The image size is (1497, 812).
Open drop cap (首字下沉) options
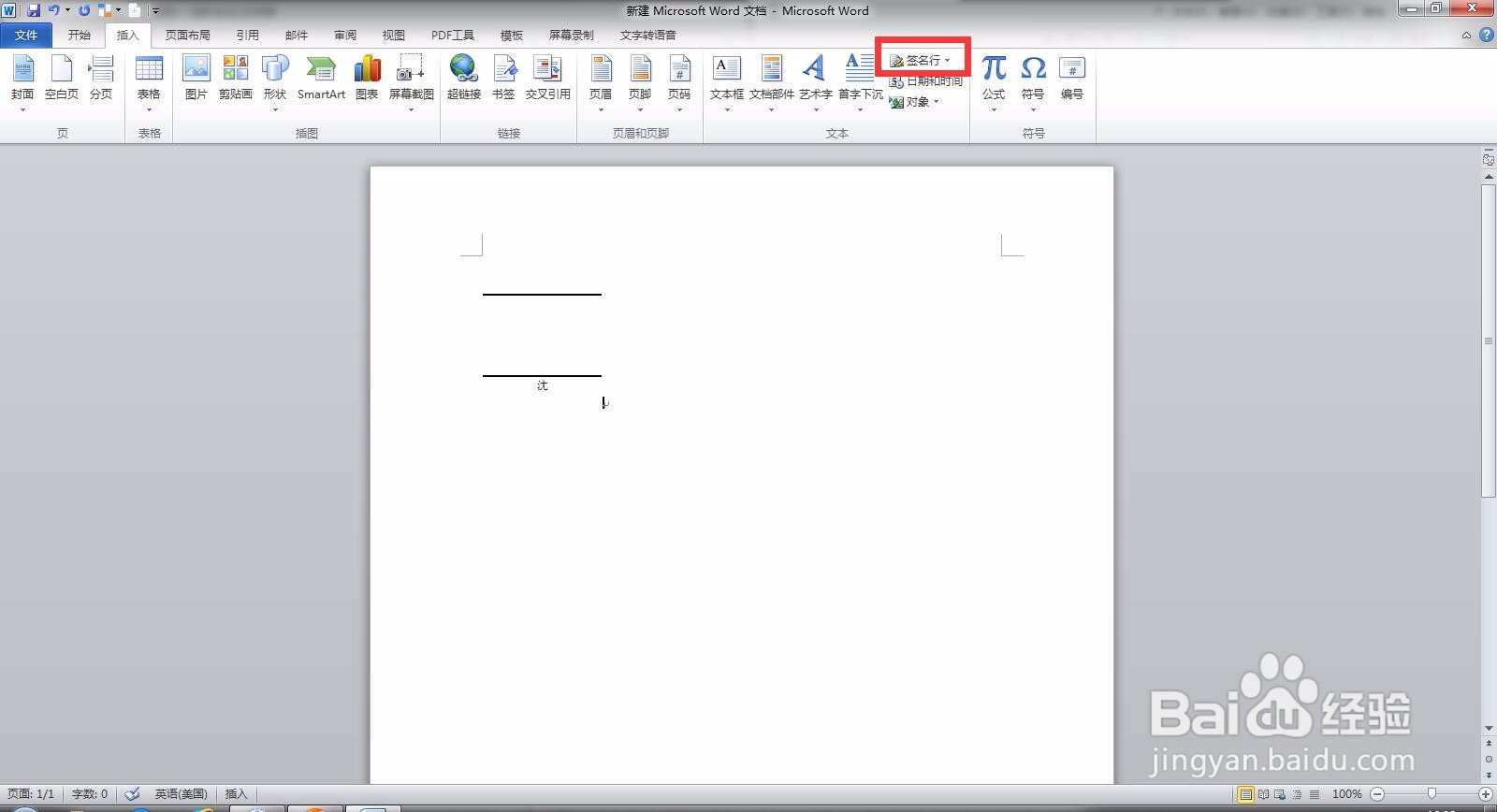(860, 83)
